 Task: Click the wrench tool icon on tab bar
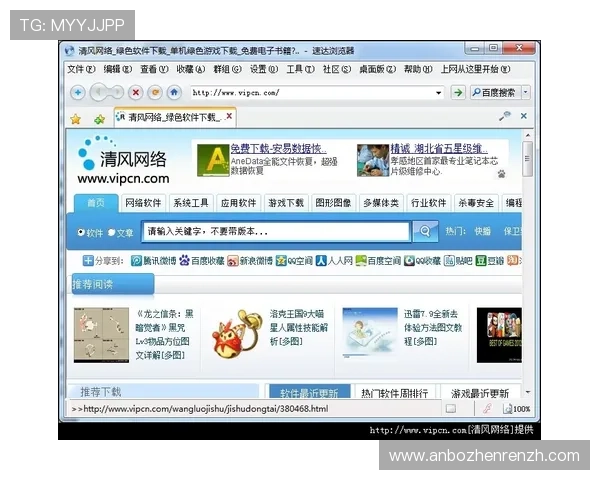(505, 116)
